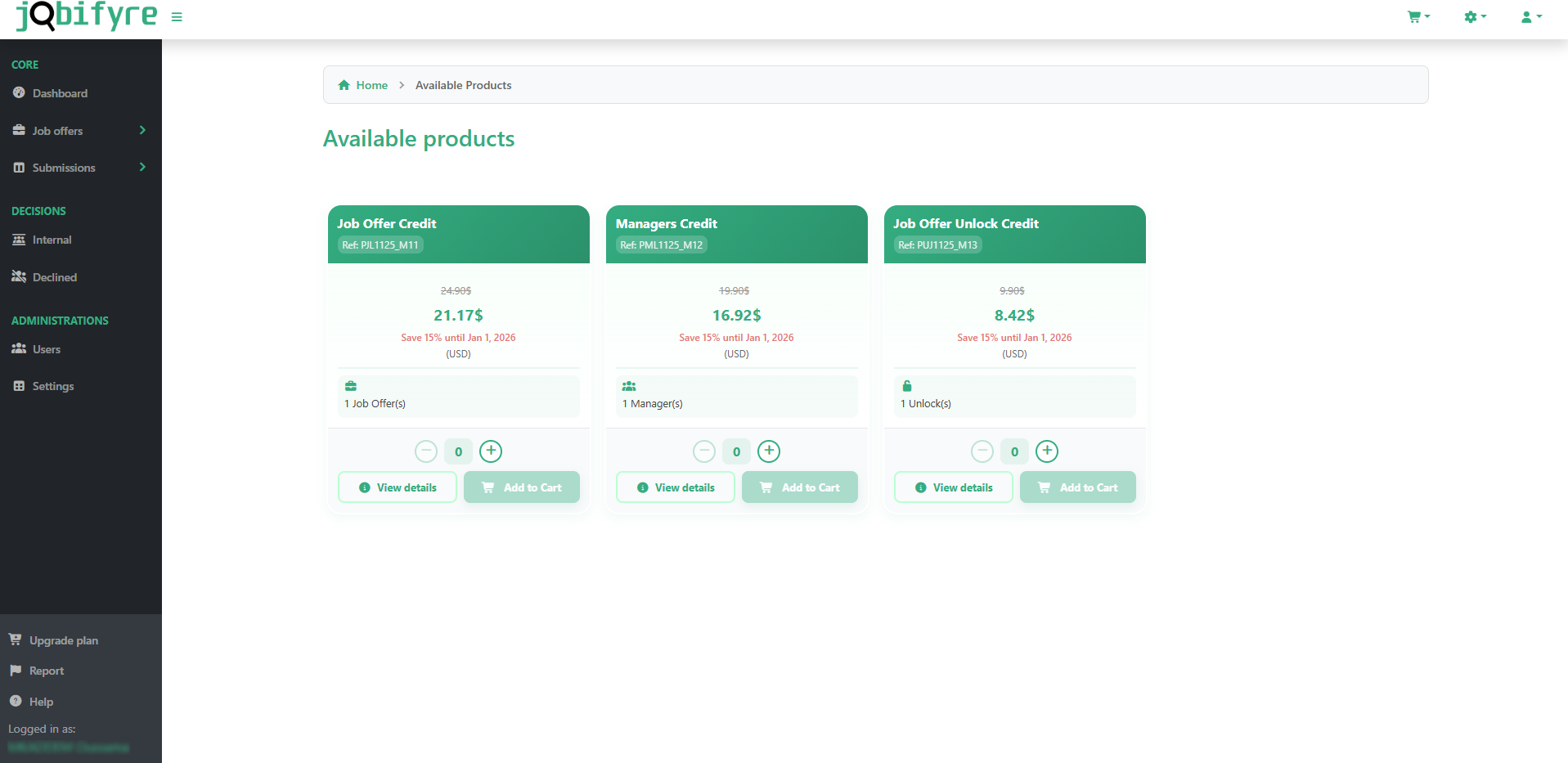Click the hamburger menu icon
The height and width of the screenshot is (763, 1568).
(177, 16)
